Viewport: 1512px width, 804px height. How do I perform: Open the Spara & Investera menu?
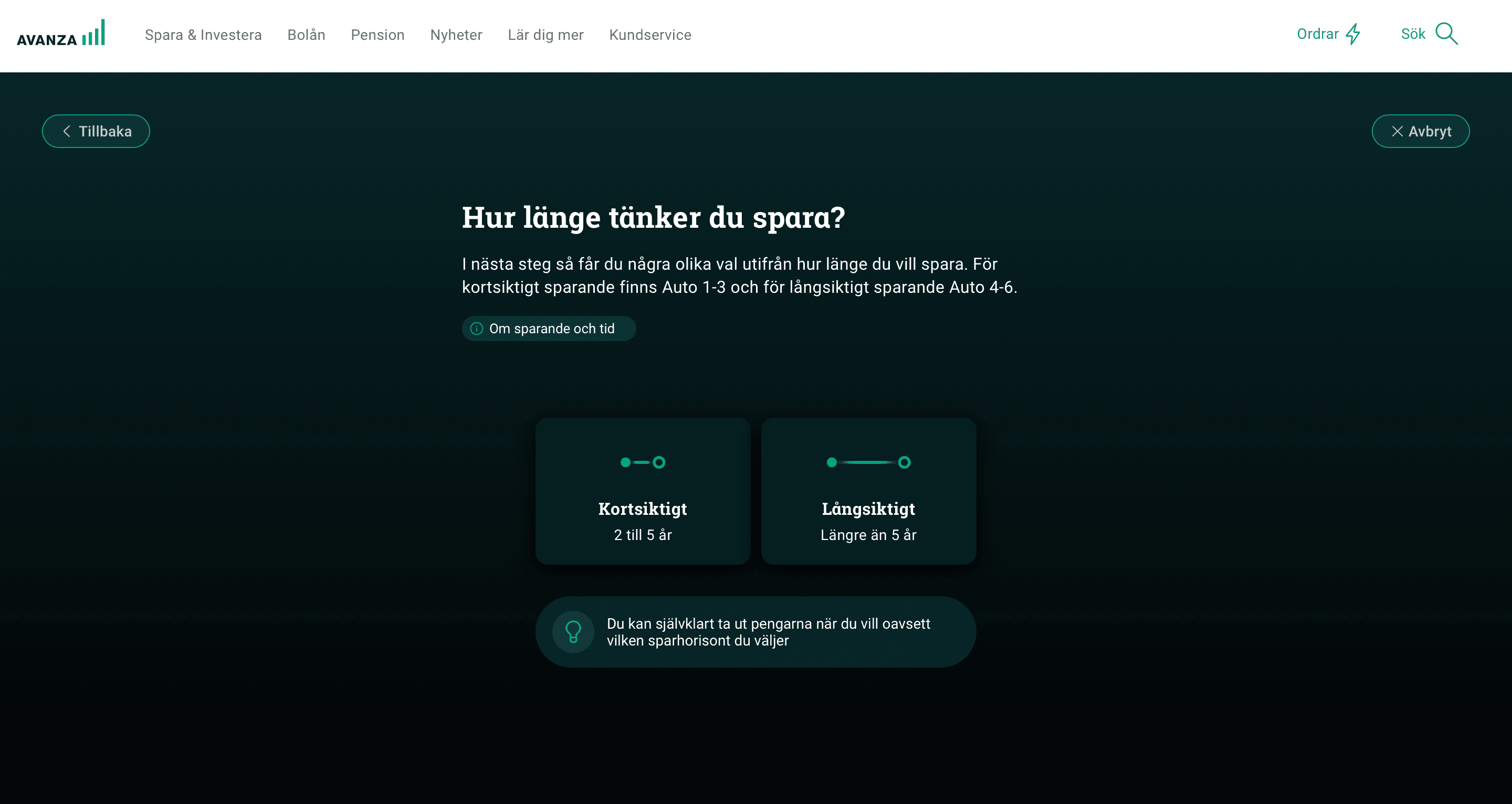(x=203, y=35)
